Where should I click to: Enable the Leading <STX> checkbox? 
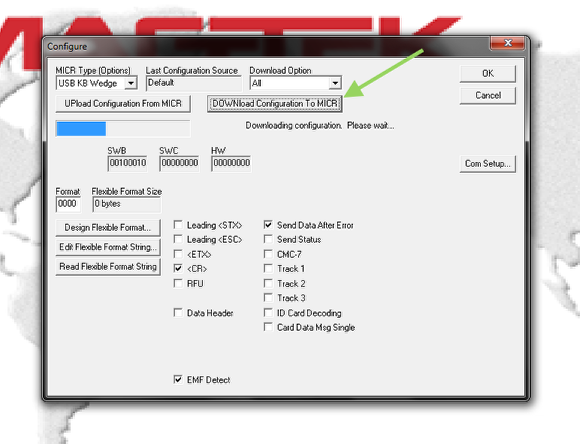pos(178,225)
